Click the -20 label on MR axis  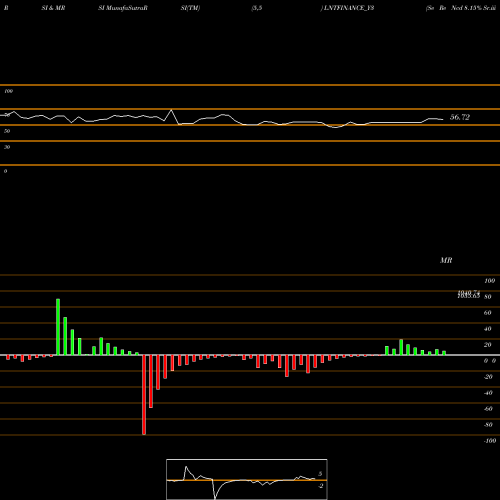tap(488, 377)
